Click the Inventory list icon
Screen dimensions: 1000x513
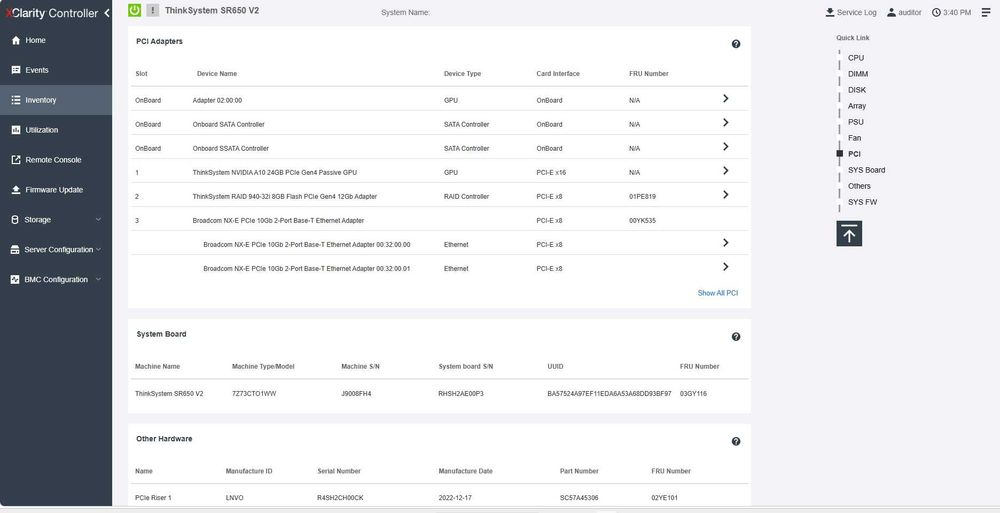[x=16, y=100]
